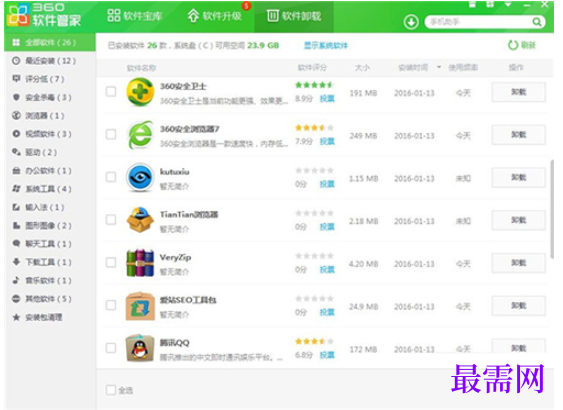The width and height of the screenshot is (563, 410).
Task: Select 安全杀毒 (3) category
Action: coord(42,97)
